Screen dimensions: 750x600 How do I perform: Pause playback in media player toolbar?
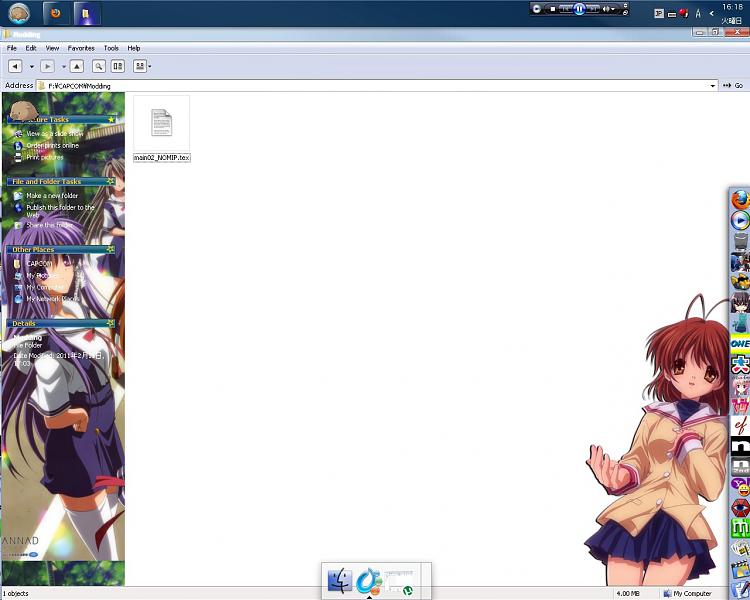[579, 9]
